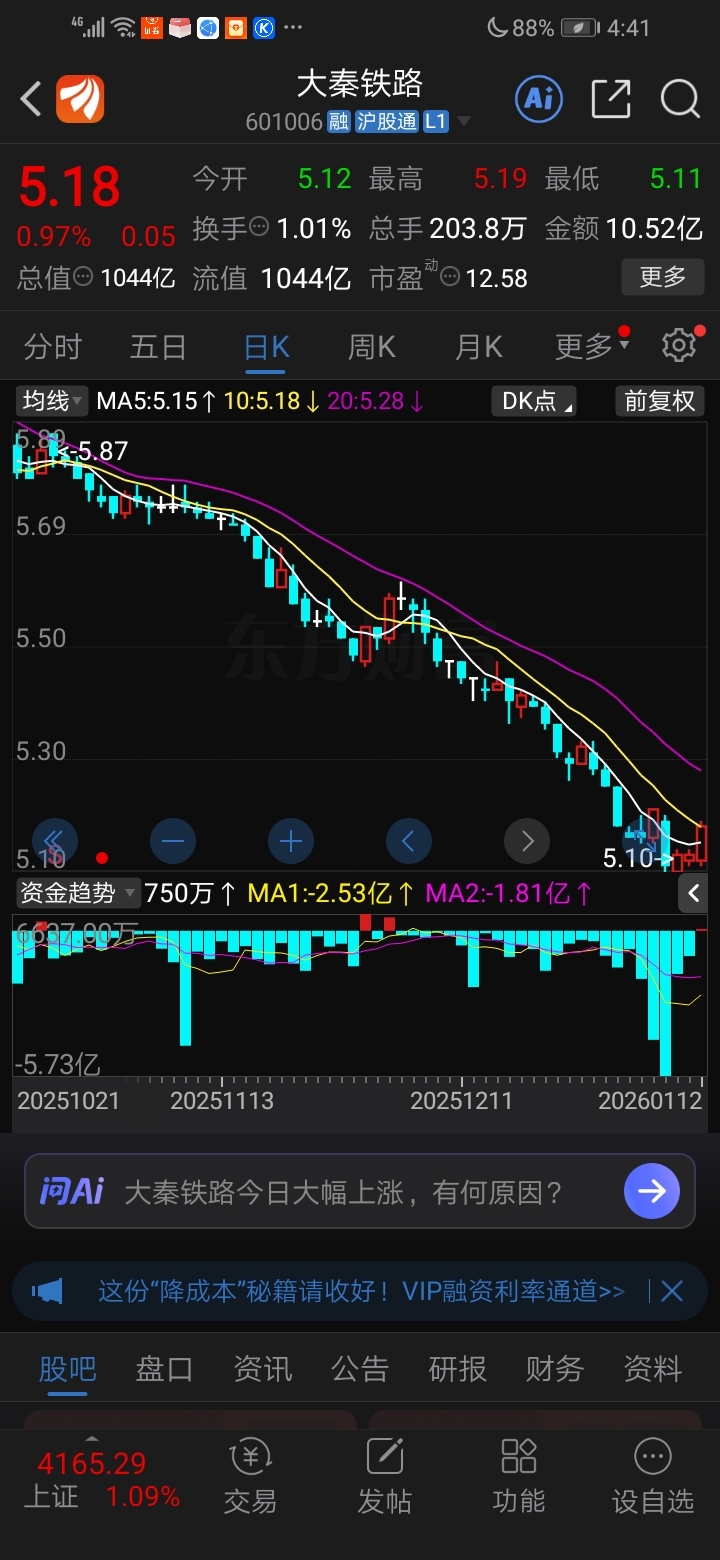Jump chart to earliest with double-left arrows
720x1560 pixels.
(54, 841)
